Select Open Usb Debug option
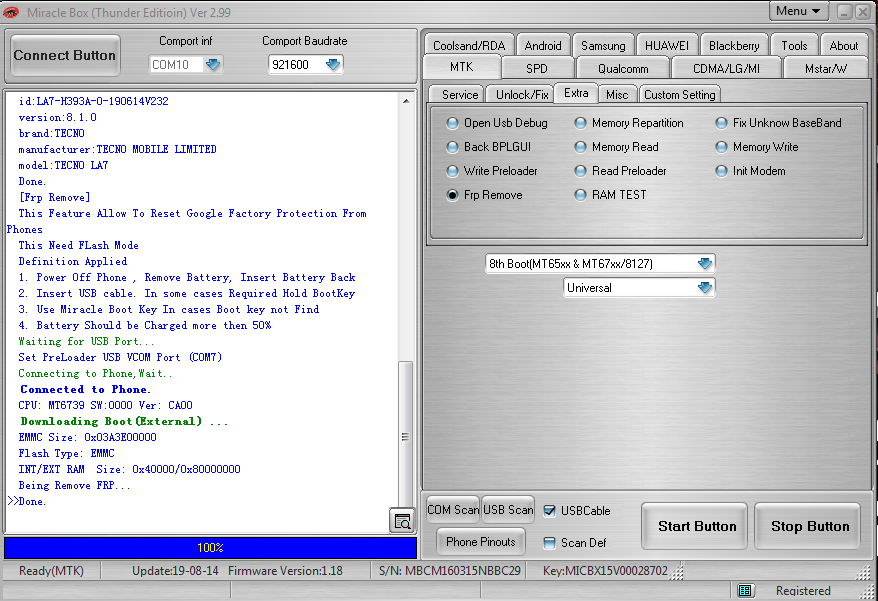Image resolution: width=878 pixels, height=601 pixels. coord(497,123)
